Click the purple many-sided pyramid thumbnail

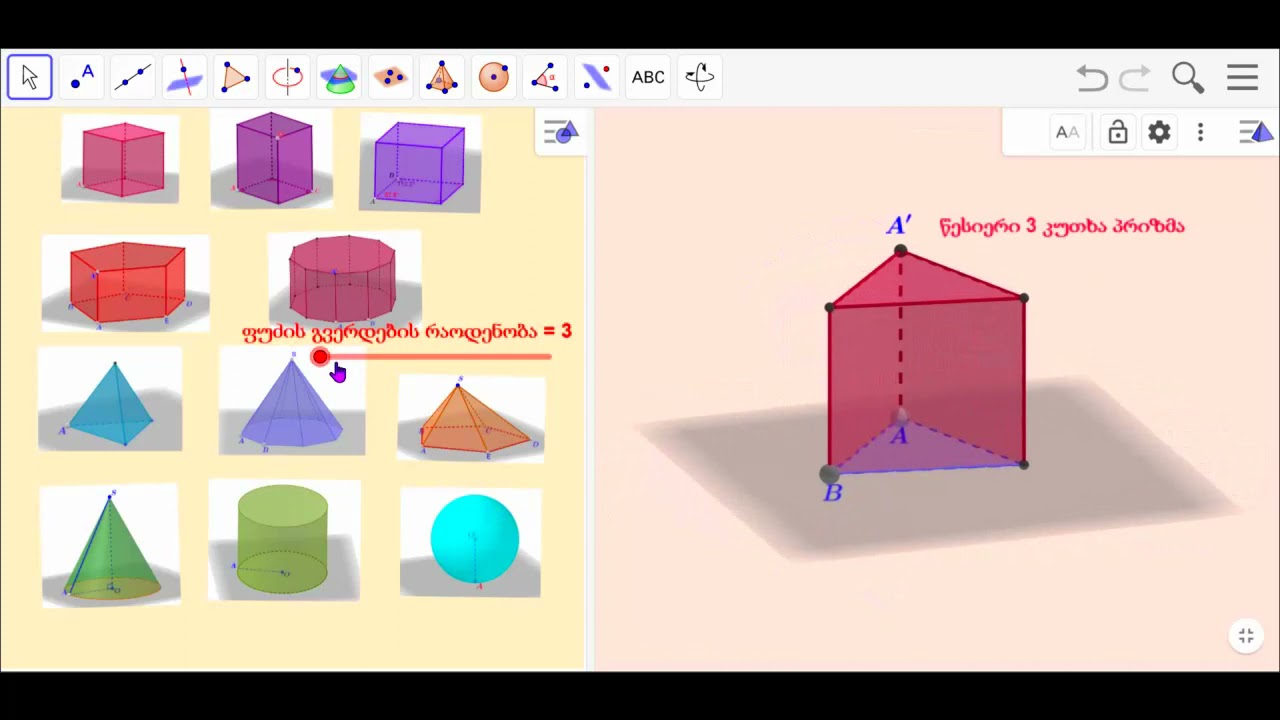coord(292,401)
